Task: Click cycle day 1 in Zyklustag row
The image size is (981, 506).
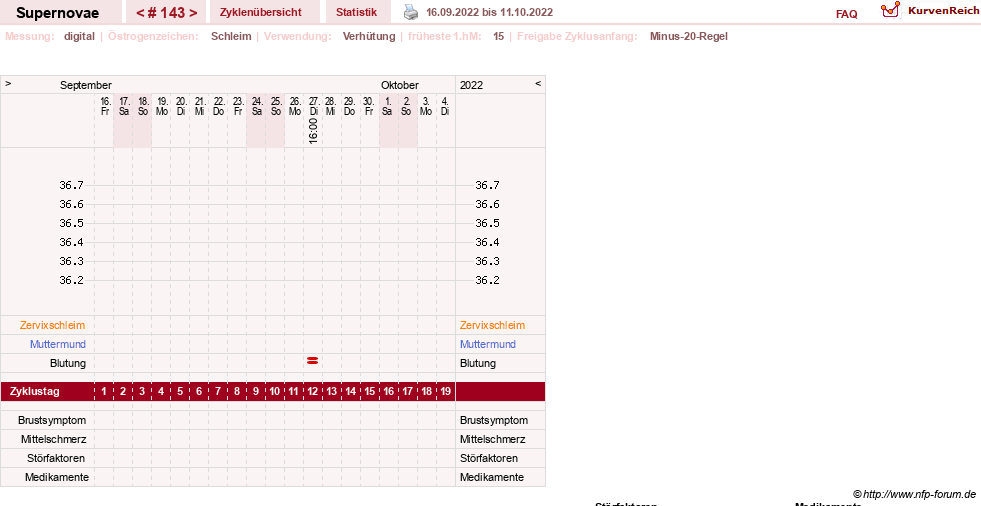Action: point(104,392)
